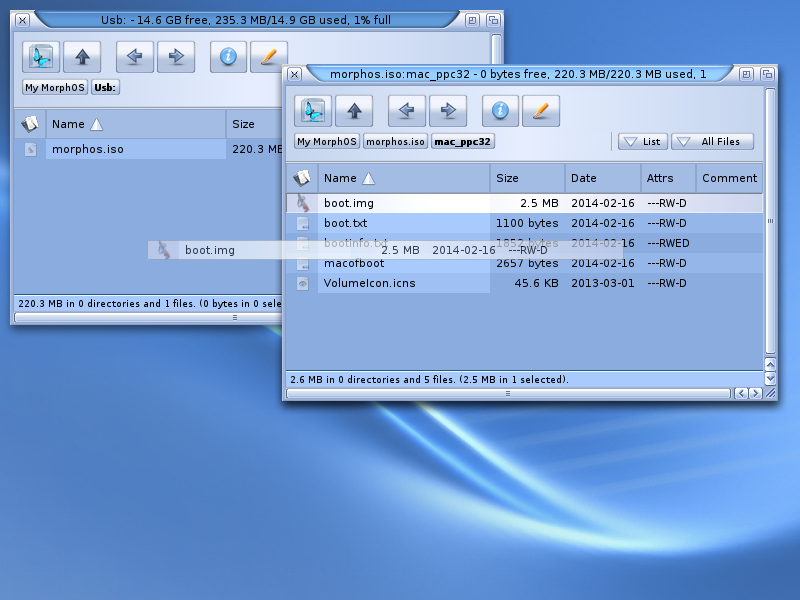800x600 pixels.
Task: Select macofboot file name
Action: 354,264
